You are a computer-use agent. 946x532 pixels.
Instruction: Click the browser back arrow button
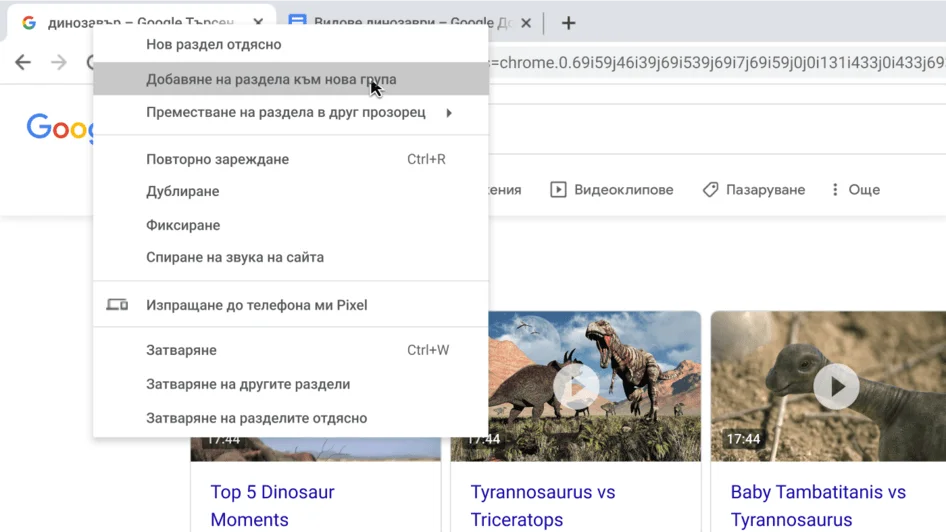point(23,62)
